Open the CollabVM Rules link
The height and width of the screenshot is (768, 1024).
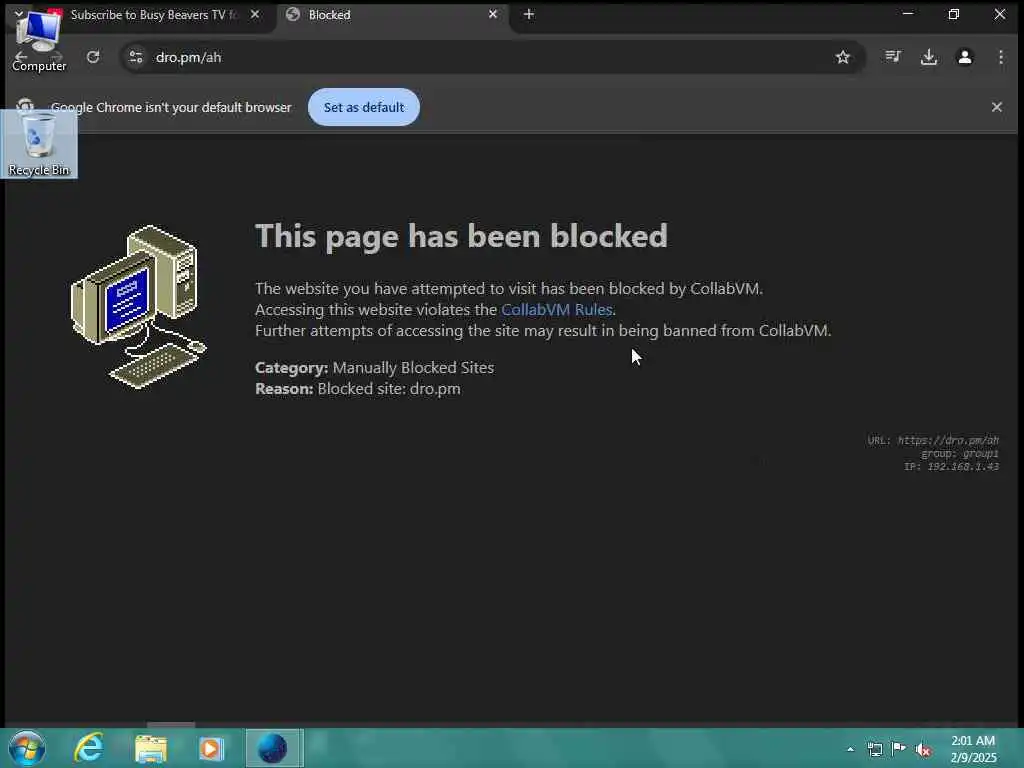tap(556, 310)
